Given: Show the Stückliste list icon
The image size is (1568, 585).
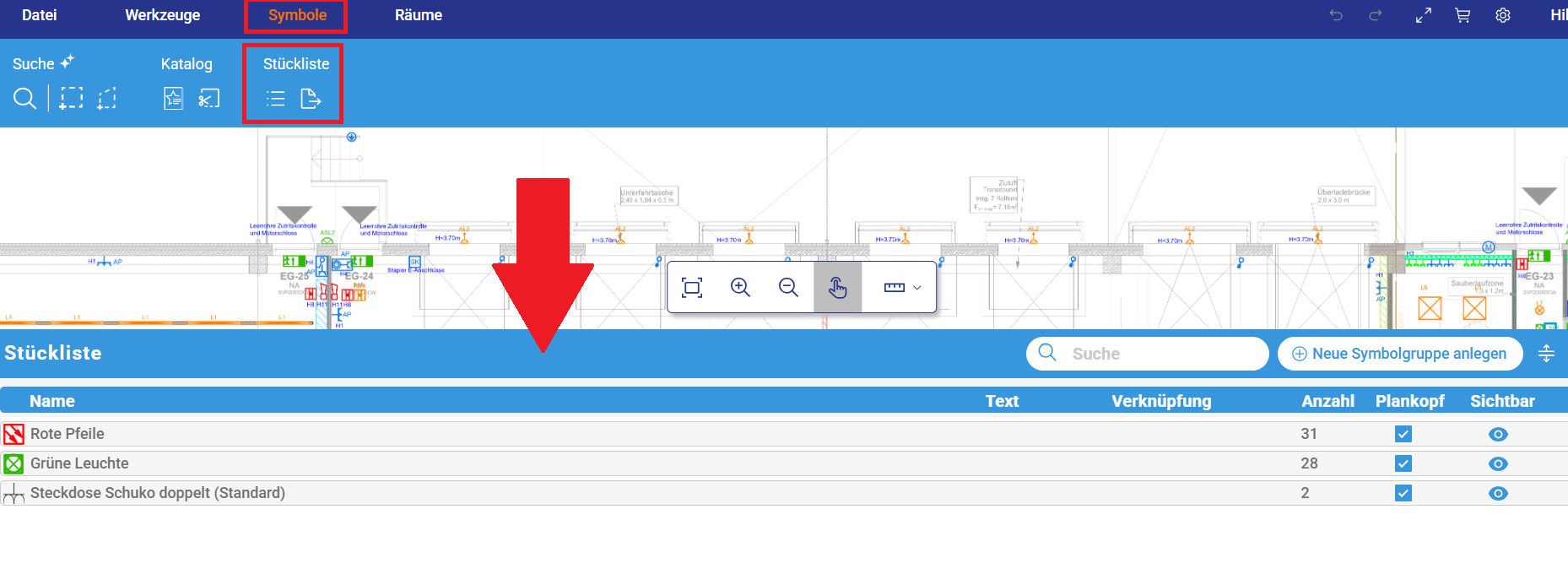Looking at the screenshot, I should pyautogui.click(x=275, y=99).
